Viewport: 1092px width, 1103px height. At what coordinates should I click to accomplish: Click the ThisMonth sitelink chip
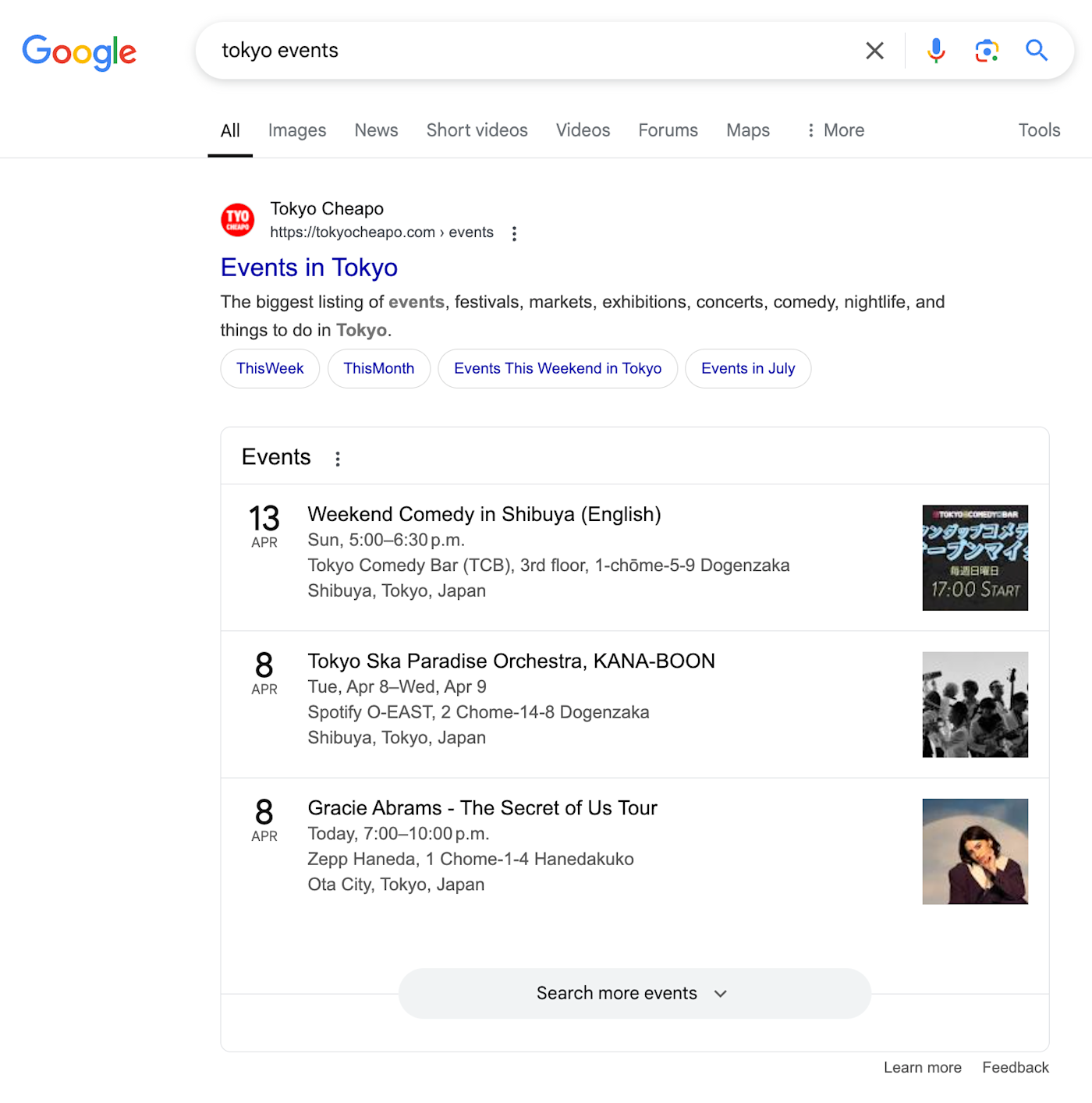[x=379, y=368]
